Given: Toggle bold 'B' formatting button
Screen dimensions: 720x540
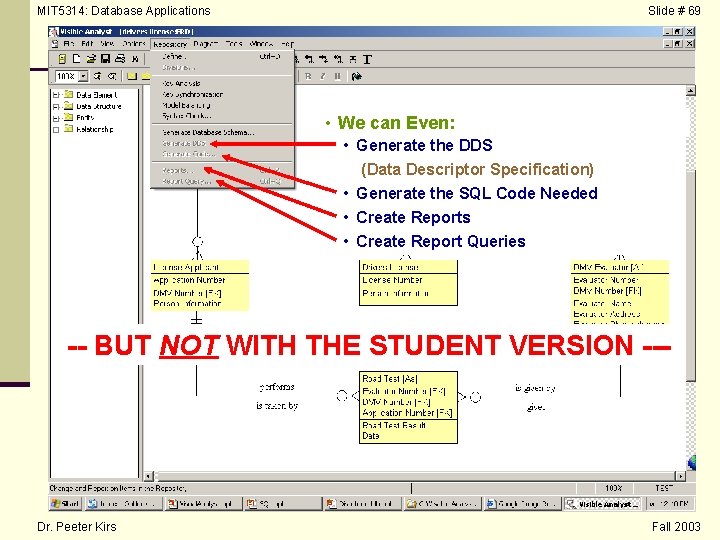Looking at the screenshot, I should (x=308, y=76).
